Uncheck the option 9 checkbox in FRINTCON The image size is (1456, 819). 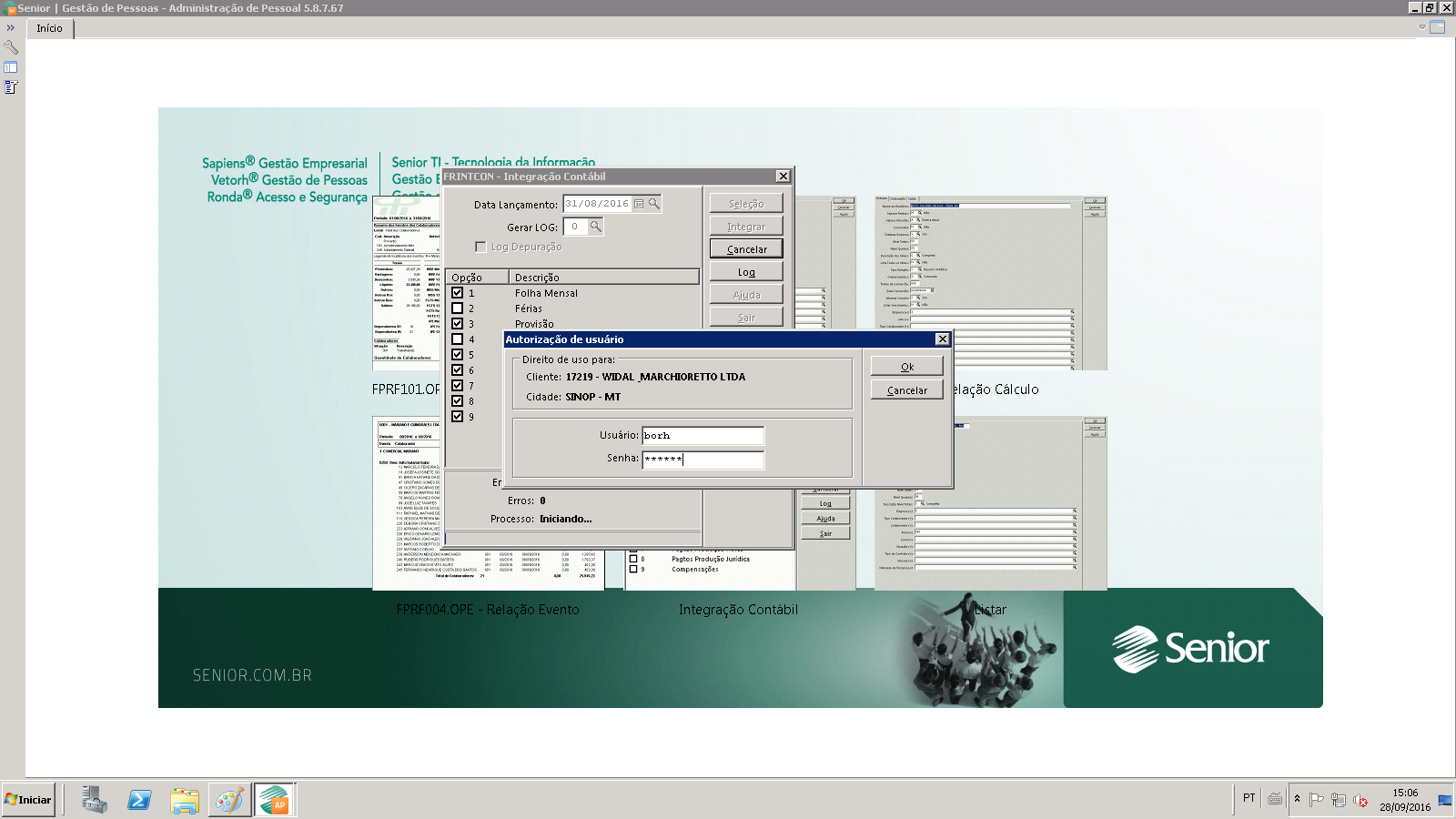point(458,417)
